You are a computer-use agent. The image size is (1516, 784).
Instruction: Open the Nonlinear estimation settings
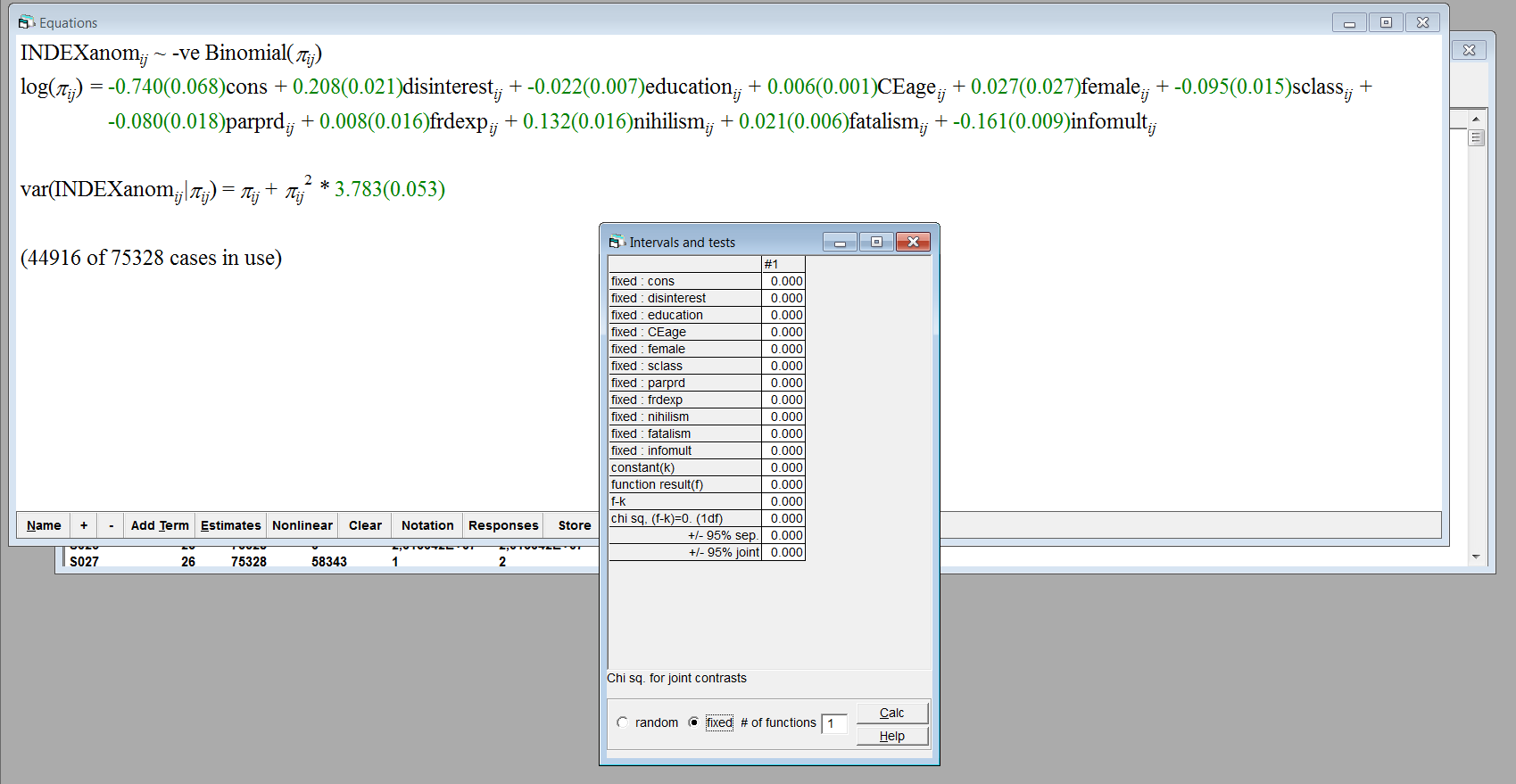point(302,525)
